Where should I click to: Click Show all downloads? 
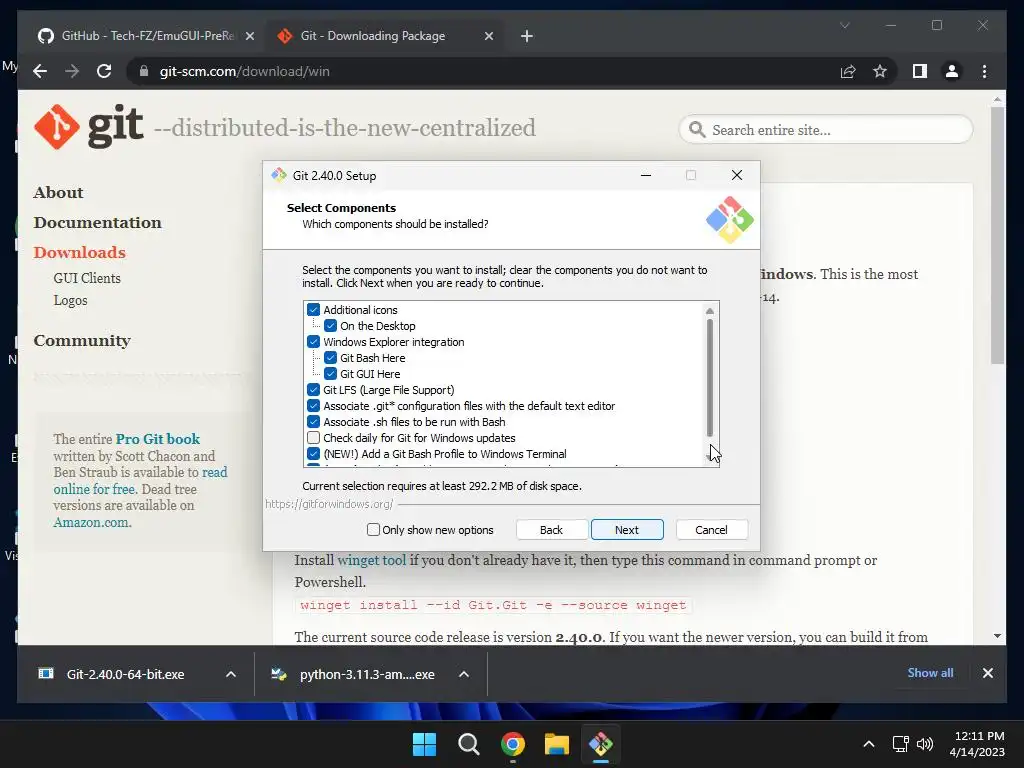pyautogui.click(x=930, y=673)
